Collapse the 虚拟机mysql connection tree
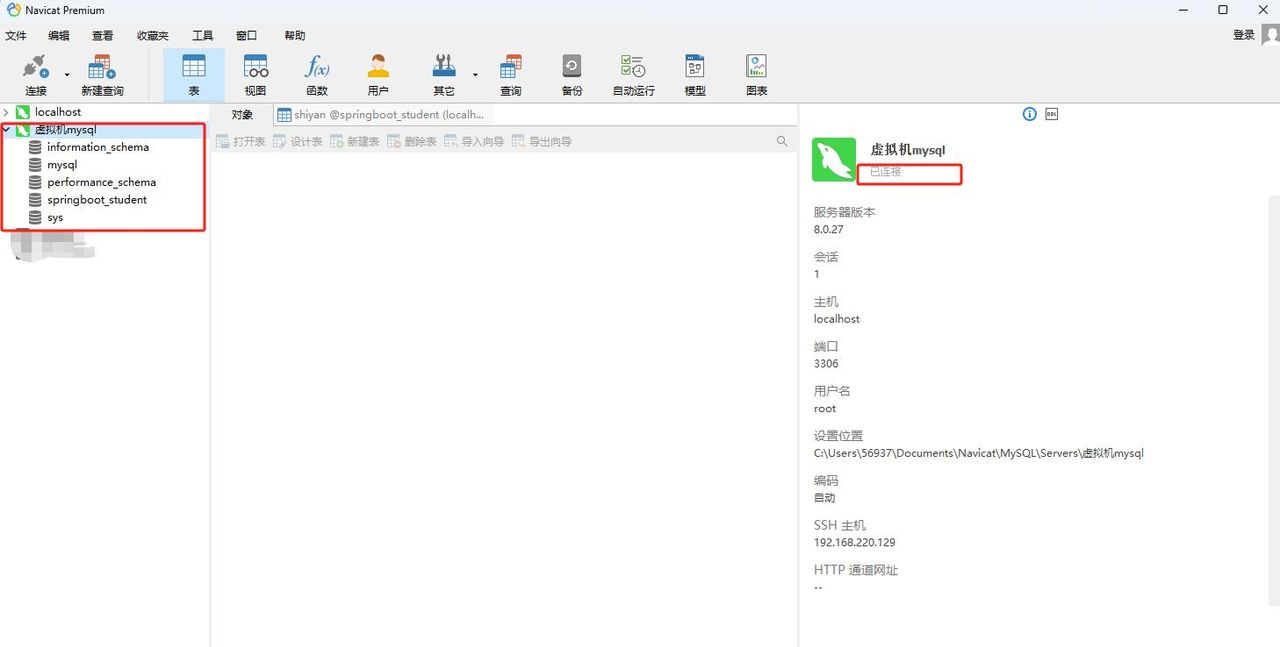Screen dimensions: 1280x647 [7, 129]
